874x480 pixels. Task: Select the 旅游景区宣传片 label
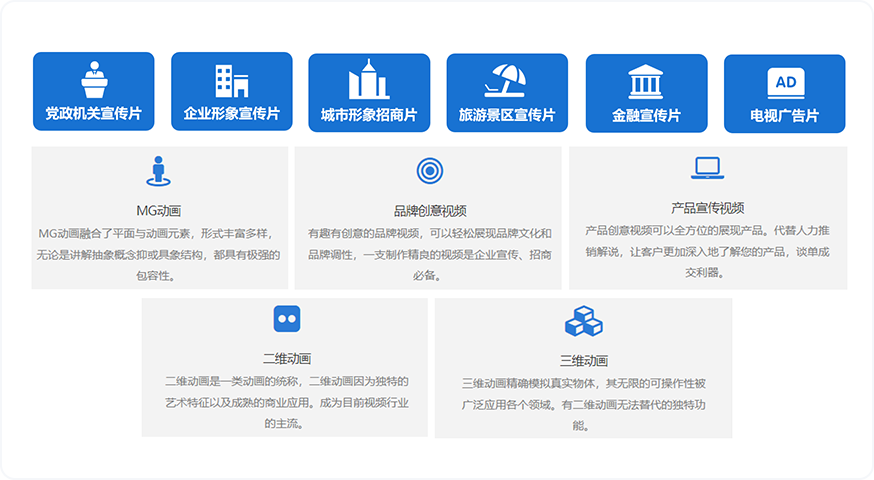[x=506, y=115]
